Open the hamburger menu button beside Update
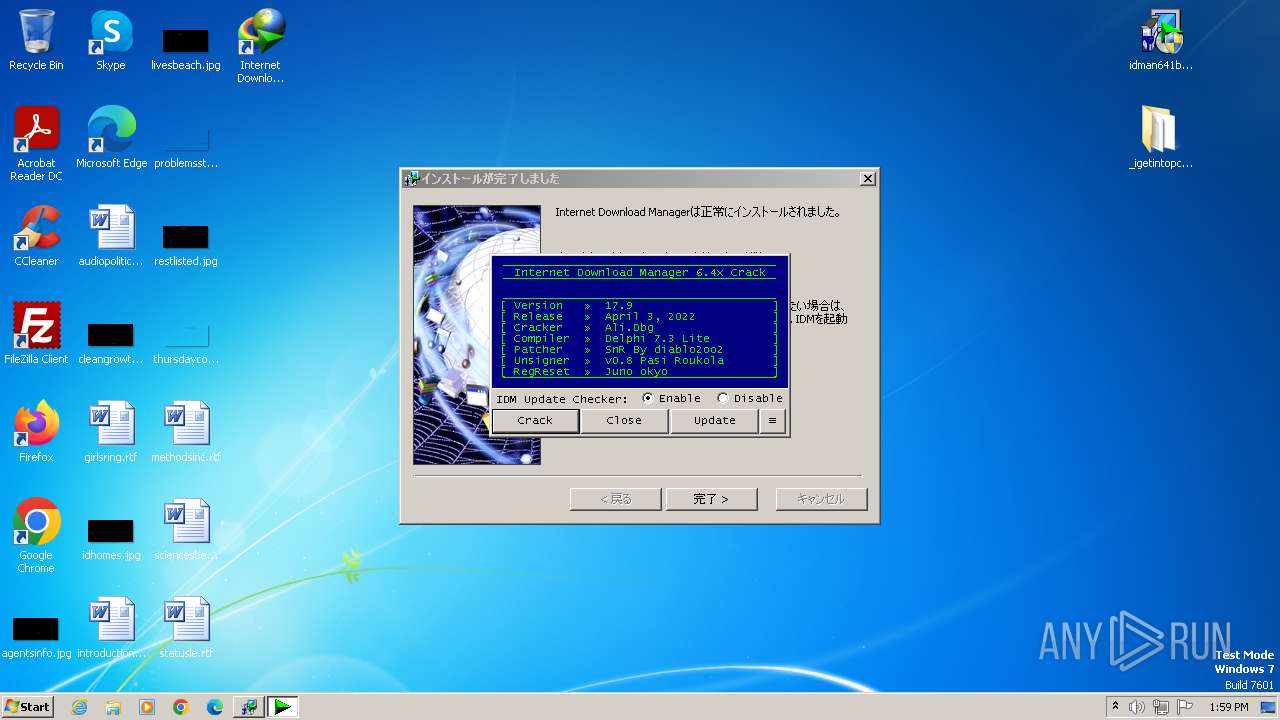 tap(772, 421)
